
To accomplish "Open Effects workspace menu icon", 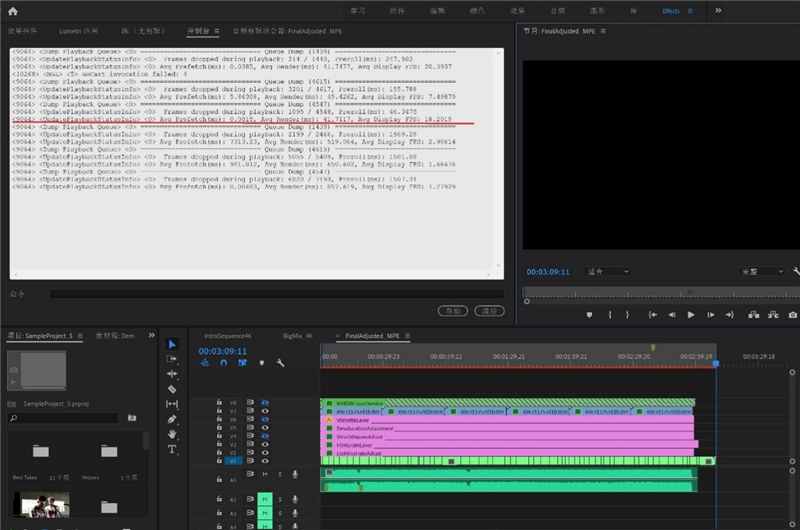I will pos(690,11).
